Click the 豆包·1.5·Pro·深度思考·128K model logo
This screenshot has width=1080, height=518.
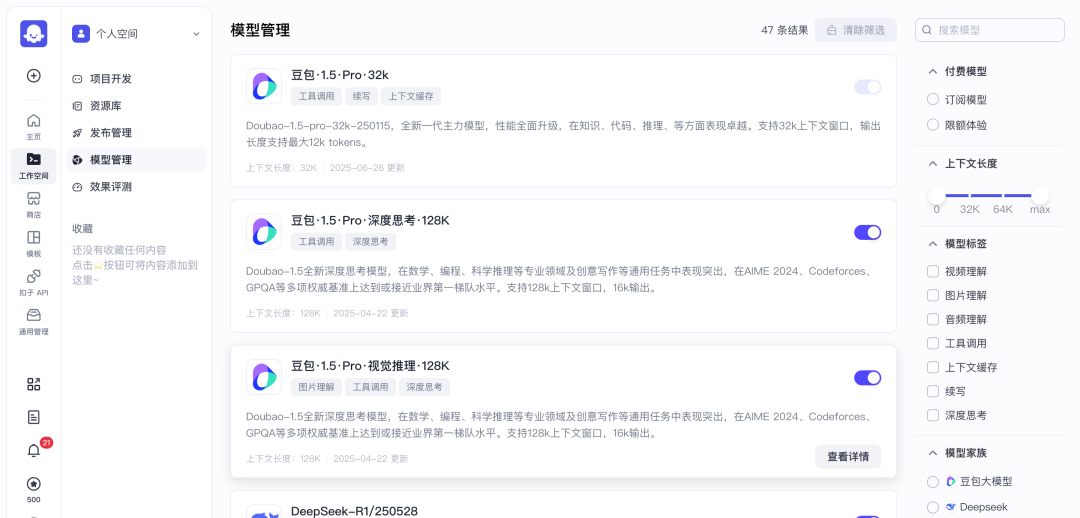(264, 231)
